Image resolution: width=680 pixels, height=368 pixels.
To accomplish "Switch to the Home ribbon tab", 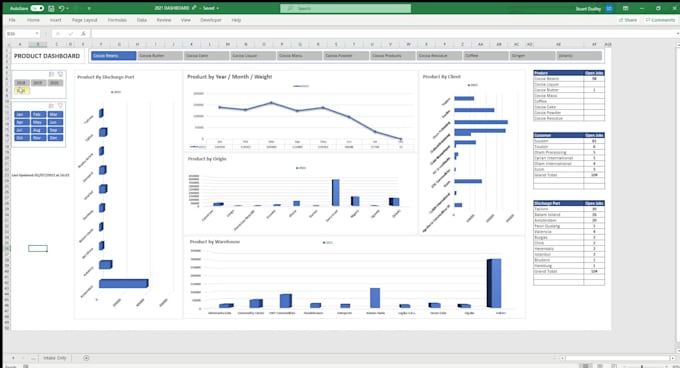I will tap(33, 20).
